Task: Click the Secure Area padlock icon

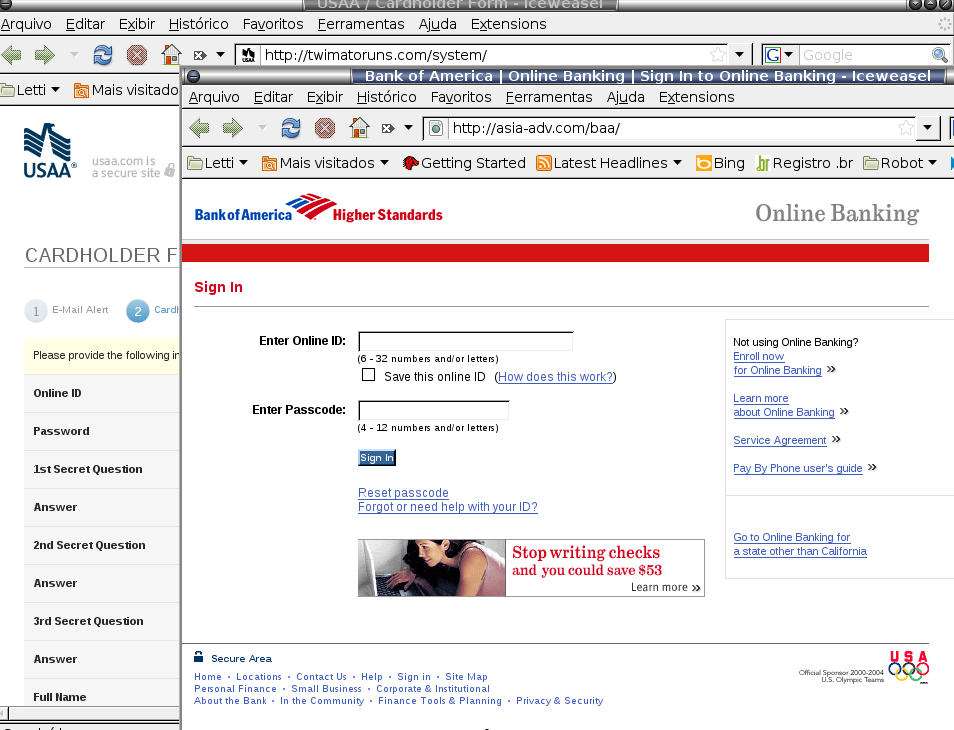Action: coord(198,657)
